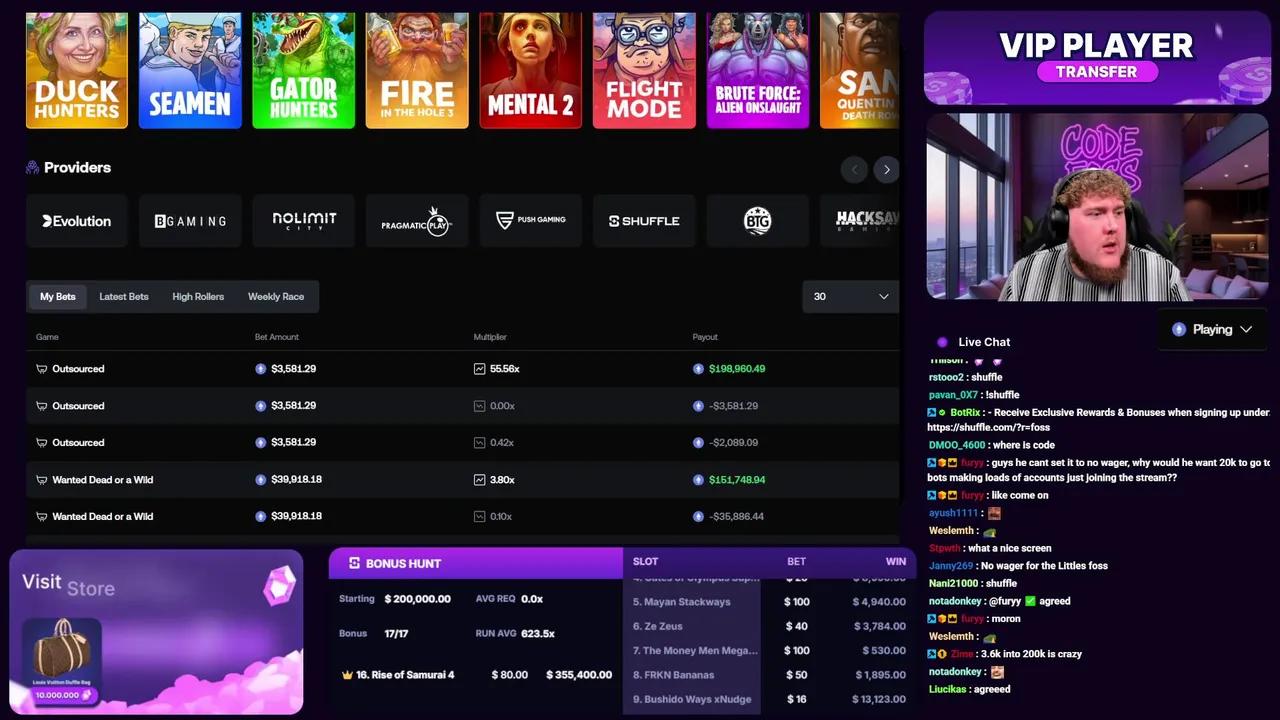The width and height of the screenshot is (1280, 720).
Task: Click the coin icon beside $151,748.94 payout
Action: (x=698, y=480)
